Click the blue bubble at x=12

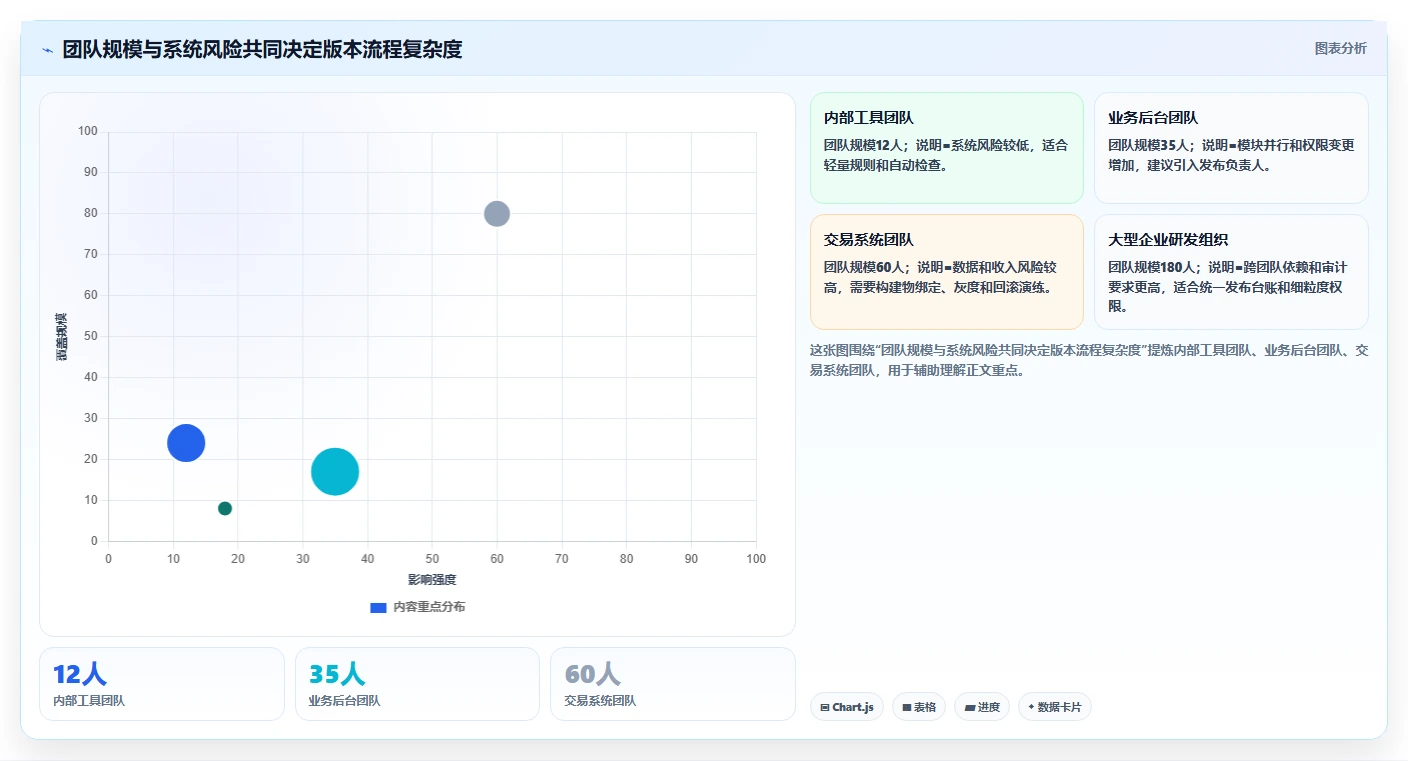(x=186, y=442)
